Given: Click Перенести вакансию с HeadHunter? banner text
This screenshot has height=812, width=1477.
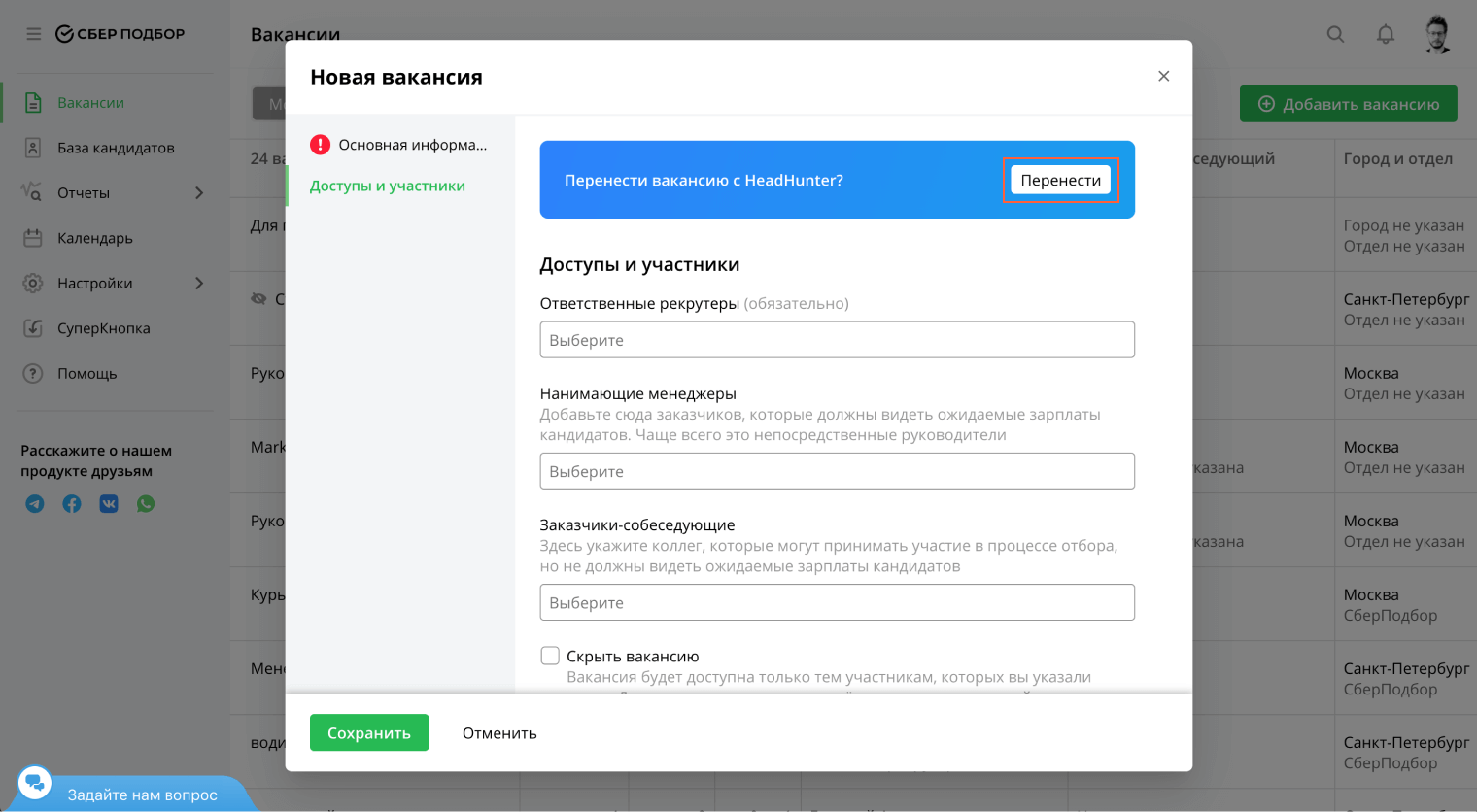Looking at the screenshot, I should [x=704, y=180].
